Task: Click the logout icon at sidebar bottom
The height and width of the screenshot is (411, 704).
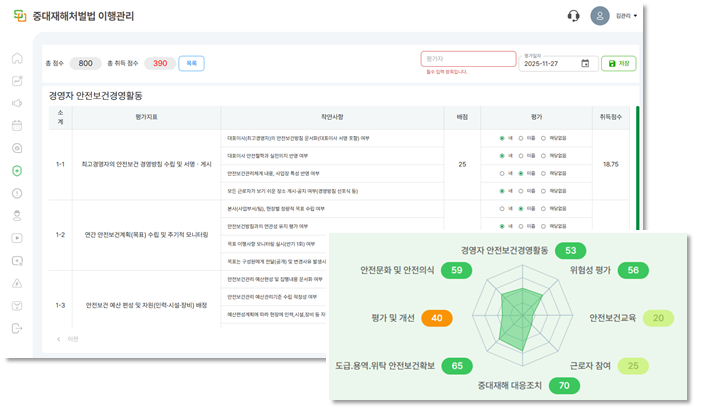Action: (16, 328)
